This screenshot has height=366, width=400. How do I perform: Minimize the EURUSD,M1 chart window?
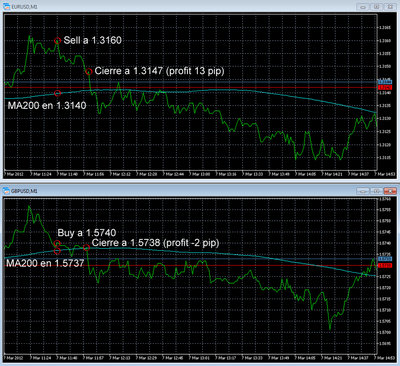(x=363, y=7)
